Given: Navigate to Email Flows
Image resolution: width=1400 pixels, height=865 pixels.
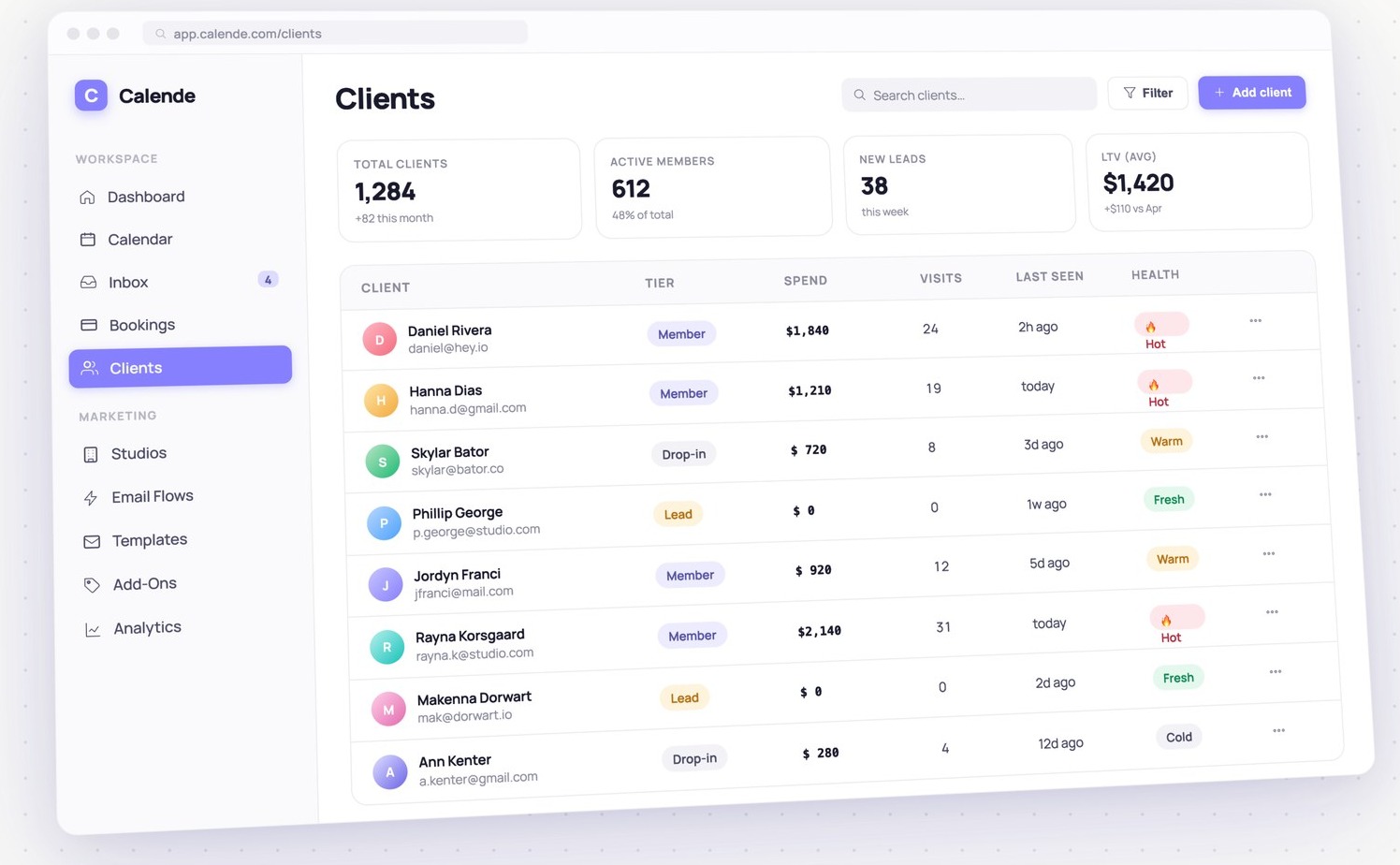Looking at the screenshot, I should (182, 497).
